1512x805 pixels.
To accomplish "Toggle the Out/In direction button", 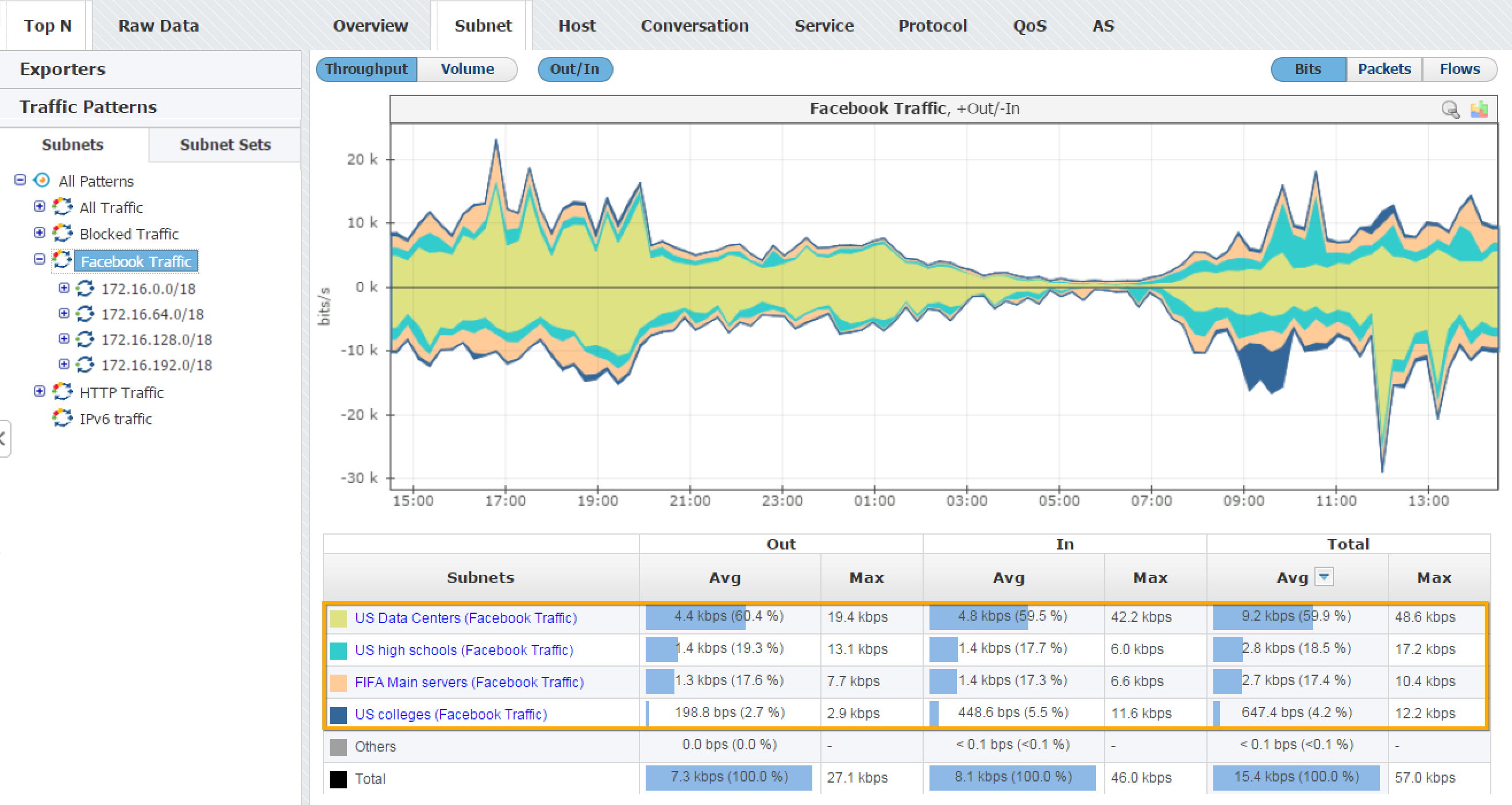I will tap(574, 69).
